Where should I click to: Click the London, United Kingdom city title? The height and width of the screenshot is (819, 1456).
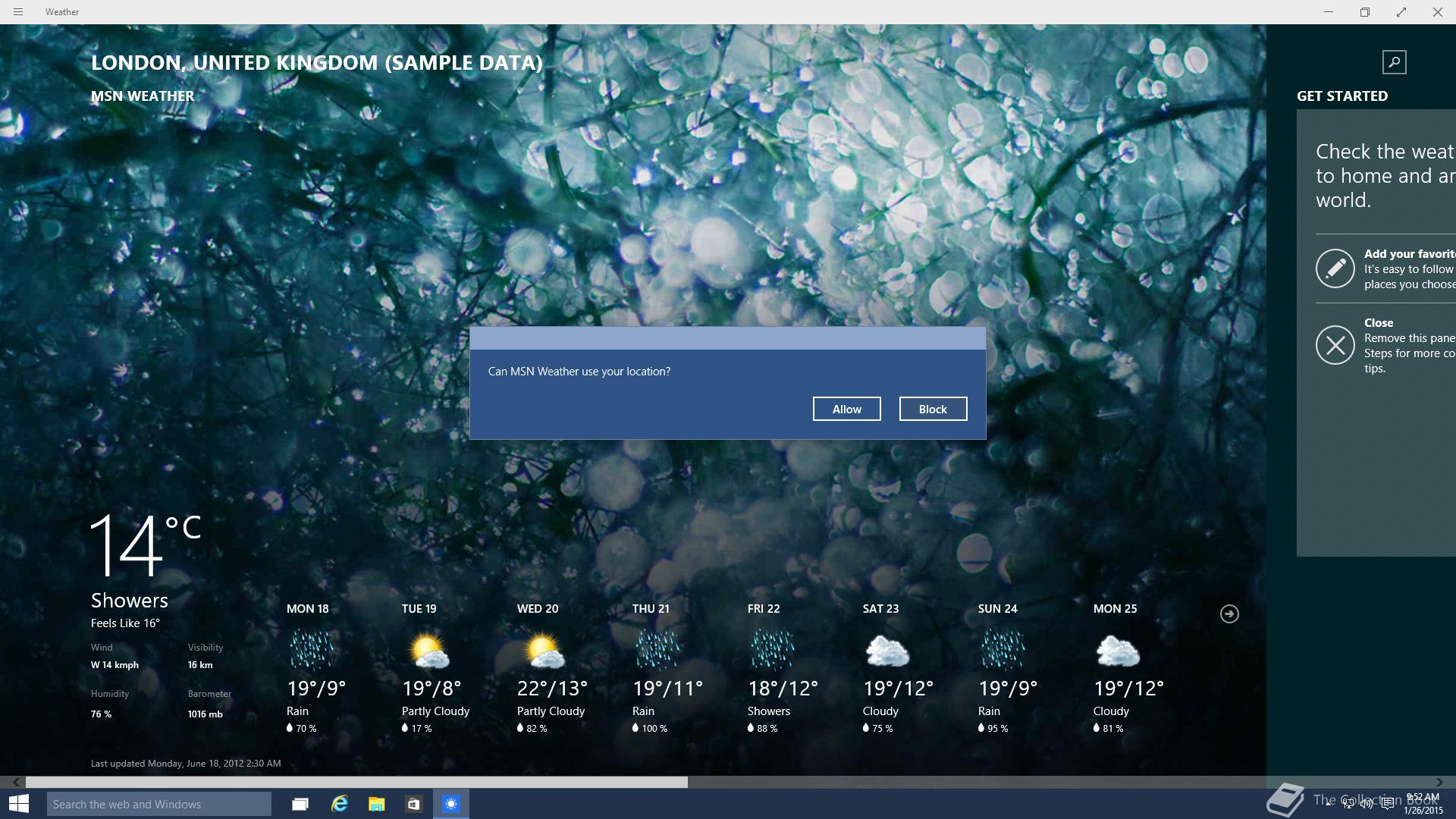pyautogui.click(x=317, y=63)
